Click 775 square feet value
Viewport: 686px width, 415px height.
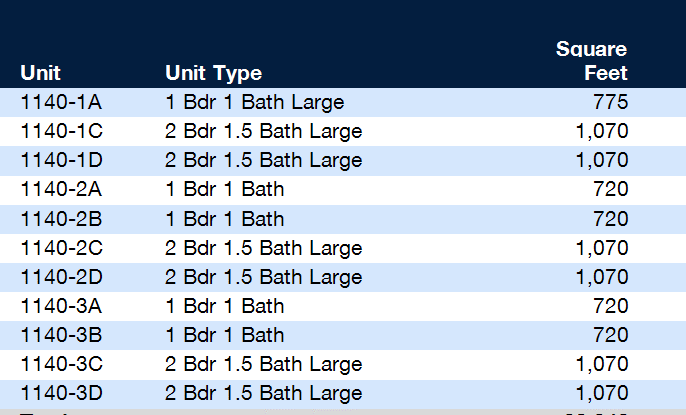[611, 102]
